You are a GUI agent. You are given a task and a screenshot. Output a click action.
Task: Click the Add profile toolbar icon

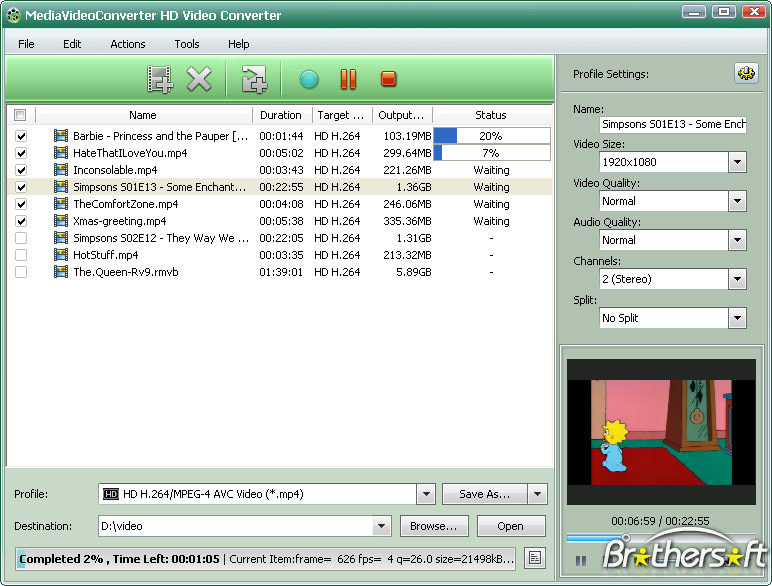[x=254, y=79]
